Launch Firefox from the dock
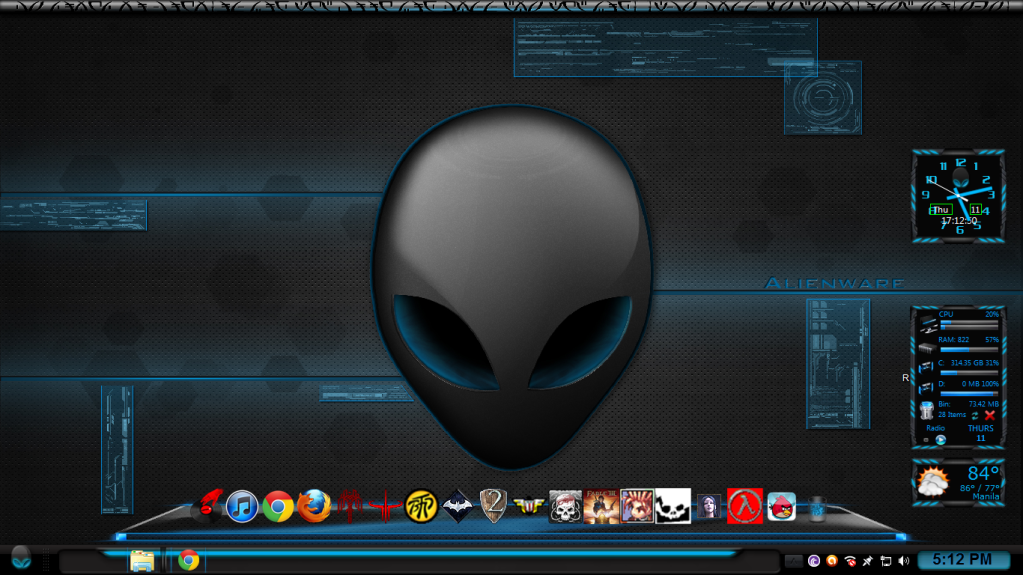 click(x=314, y=506)
